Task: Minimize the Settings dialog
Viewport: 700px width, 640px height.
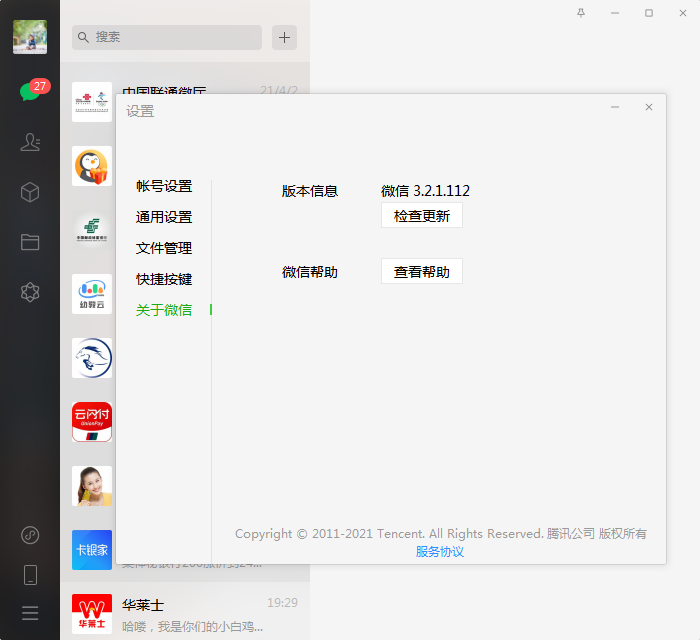Action: 615,107
